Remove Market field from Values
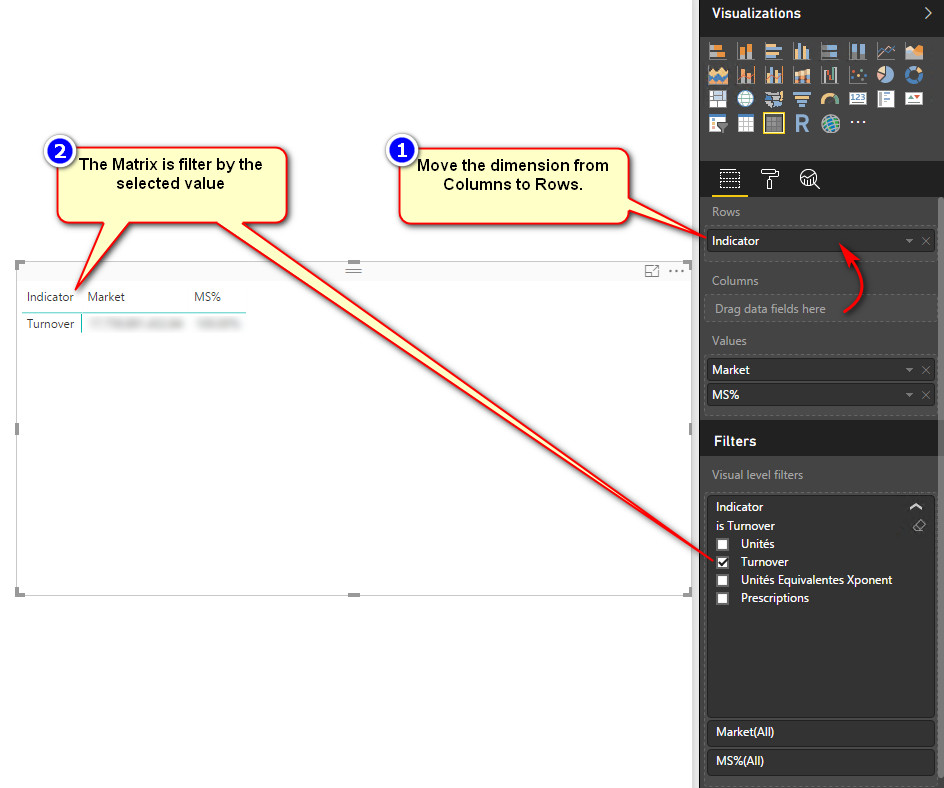Image resolution: width=944 pixels, height=788 pixels. (926, 370)
